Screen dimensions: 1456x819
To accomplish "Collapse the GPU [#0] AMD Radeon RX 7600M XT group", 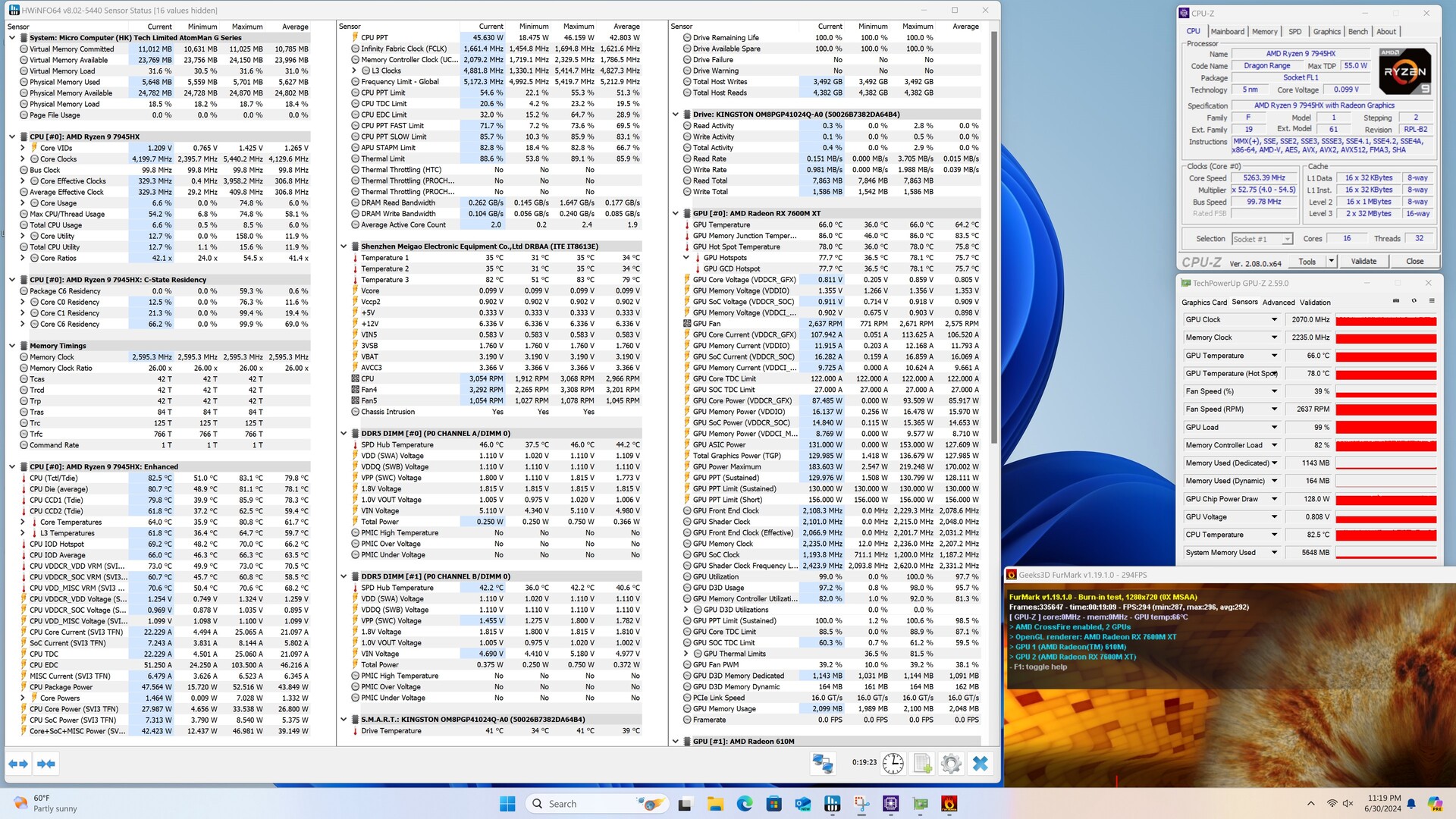I will click(x=676, y=214).
